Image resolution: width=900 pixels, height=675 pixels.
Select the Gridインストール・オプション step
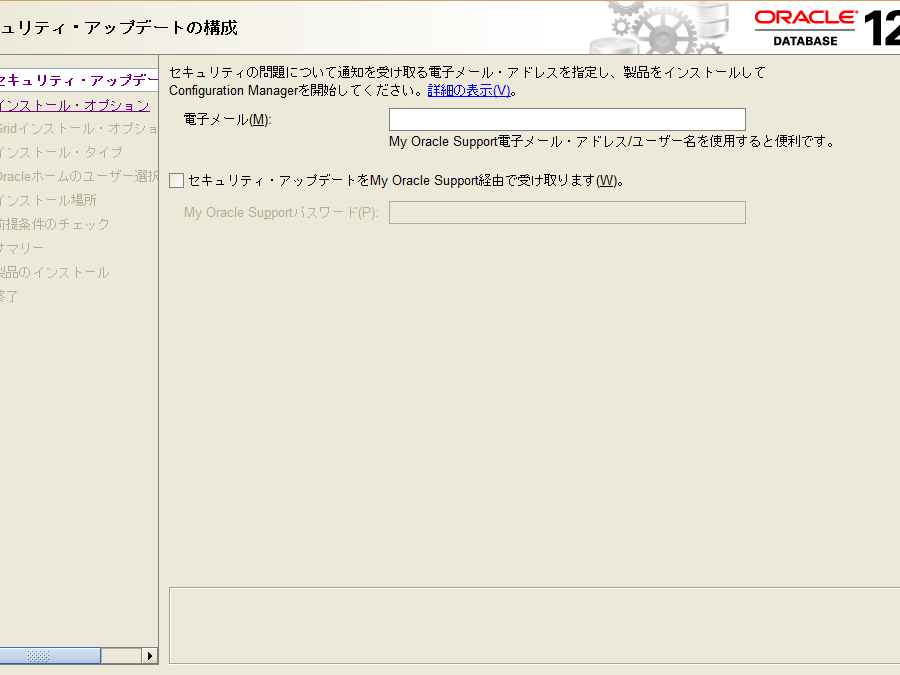tap(79, 129)
